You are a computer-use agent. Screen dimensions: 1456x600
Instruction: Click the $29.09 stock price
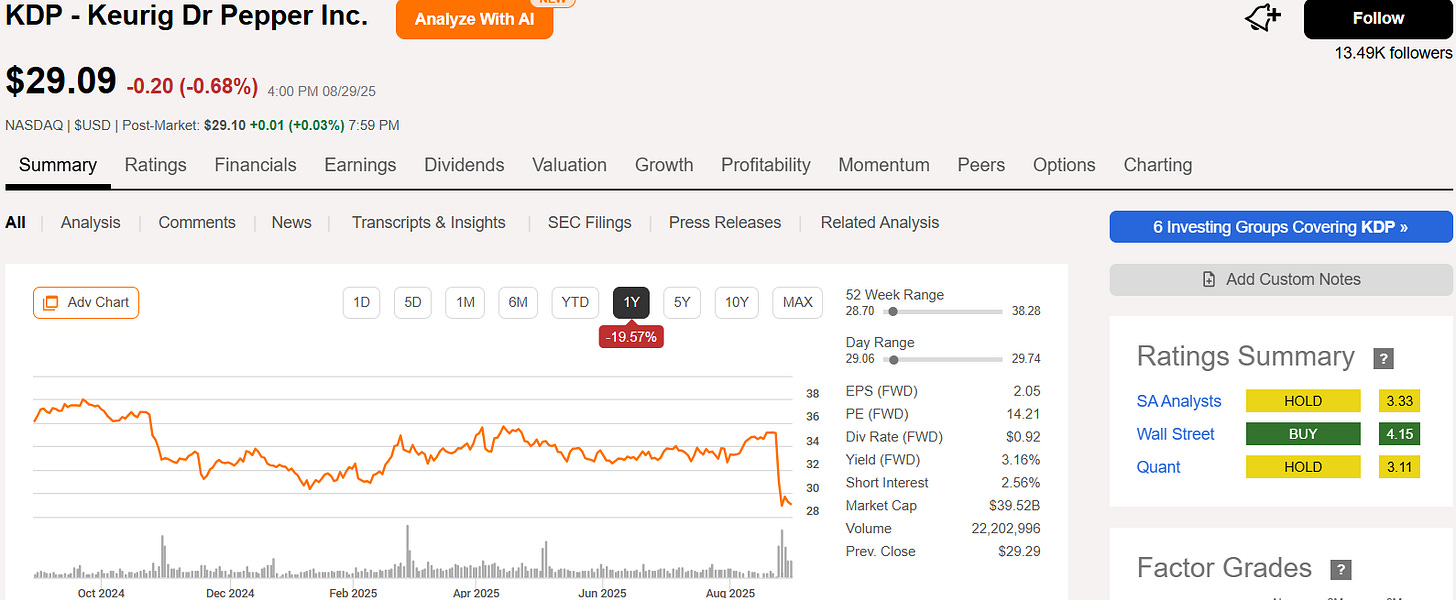pos(61,82)
